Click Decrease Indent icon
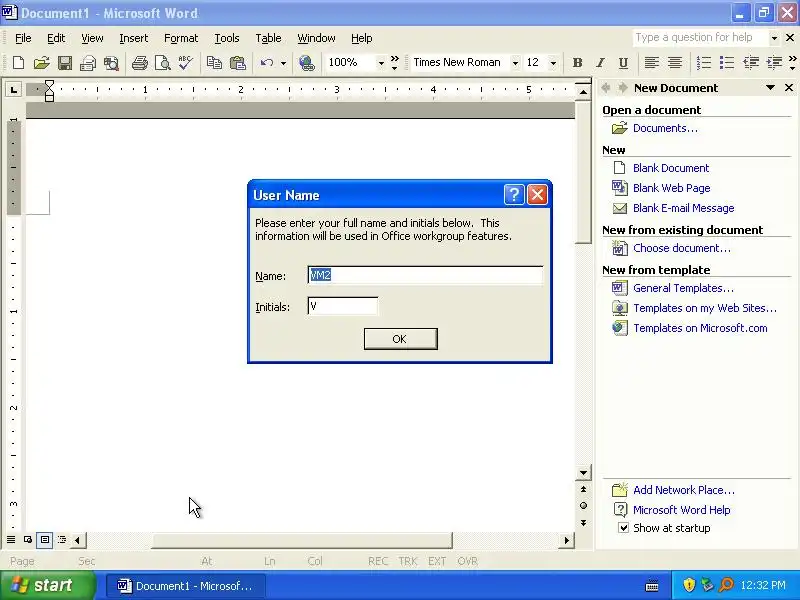Viewport: 800px width, 600px height. [751, 63]
